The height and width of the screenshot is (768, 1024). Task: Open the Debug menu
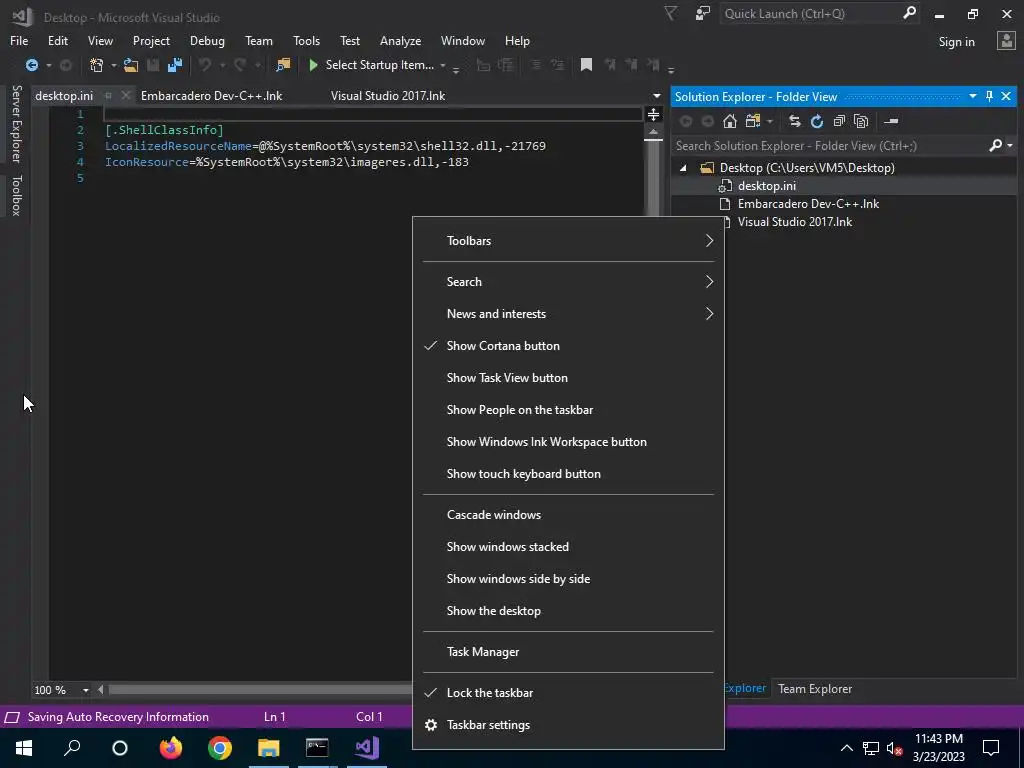tap(207, 40)
